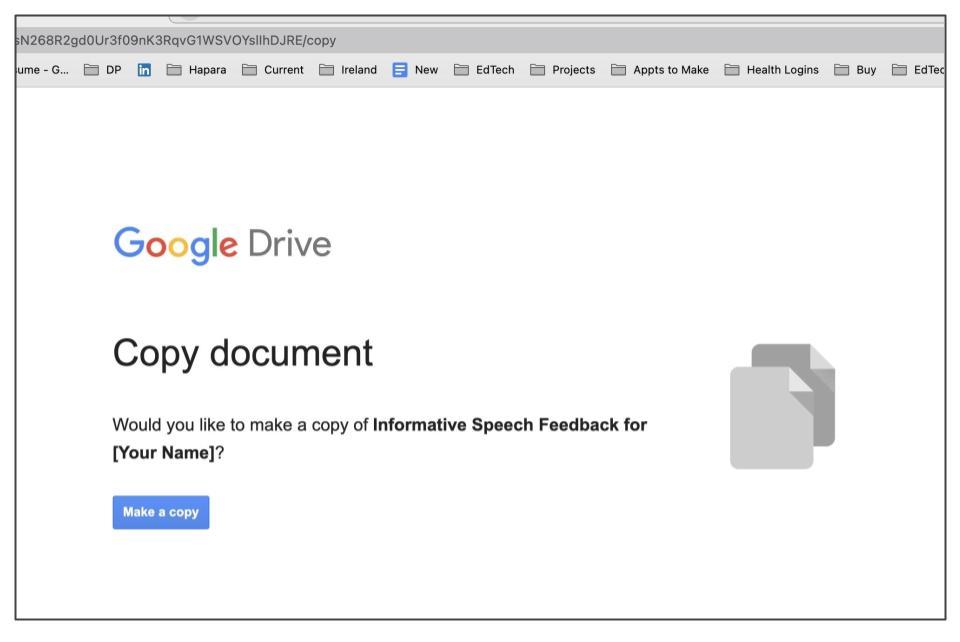Open the partially visible 'ume - G...' bookmark
960x642 pixels.
click(42, 70)
